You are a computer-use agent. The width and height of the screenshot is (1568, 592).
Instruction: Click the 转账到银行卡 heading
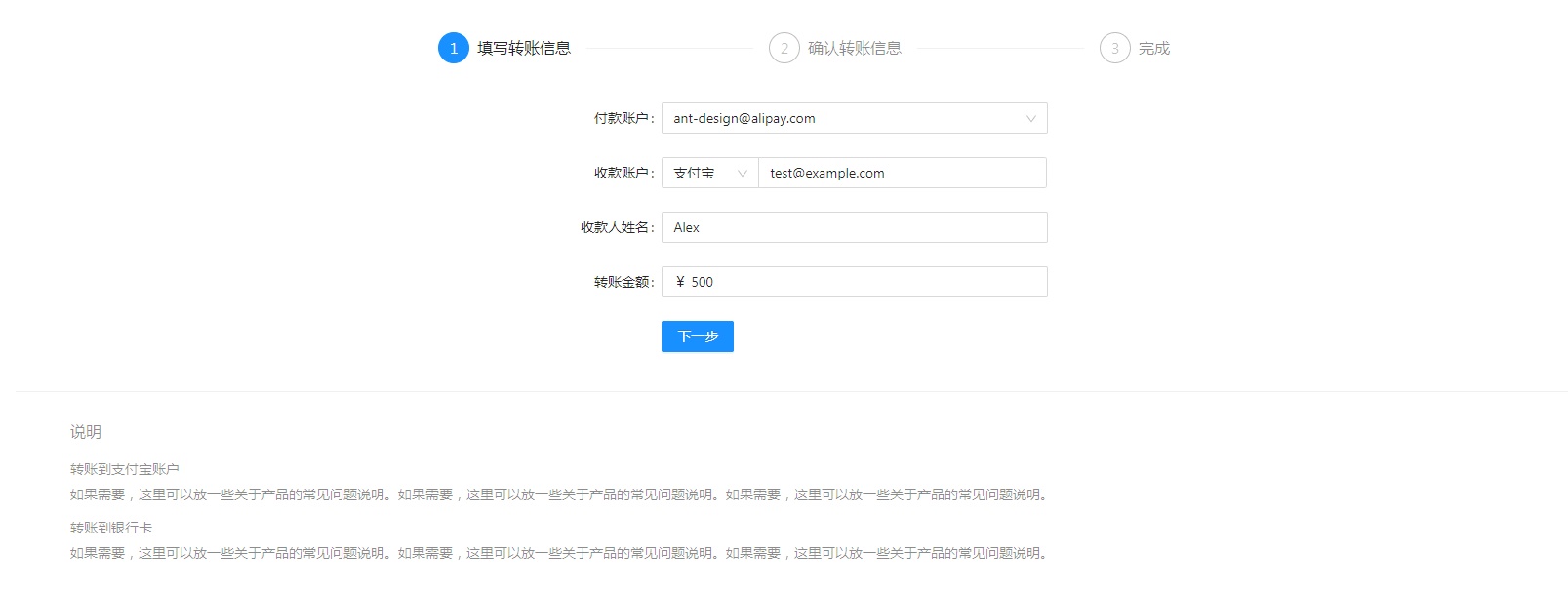(x=110, y=528)
